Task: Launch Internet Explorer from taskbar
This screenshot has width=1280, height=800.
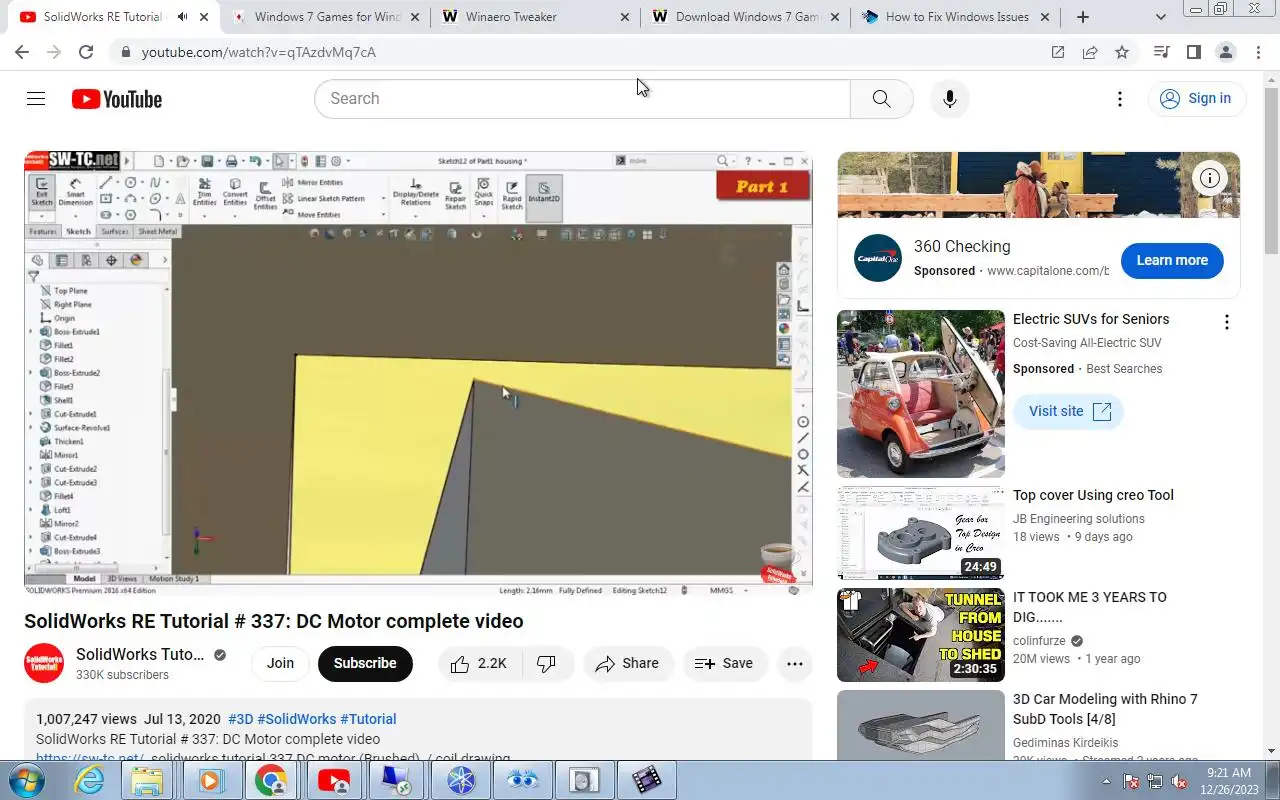Action: click(x=89, y=780)
